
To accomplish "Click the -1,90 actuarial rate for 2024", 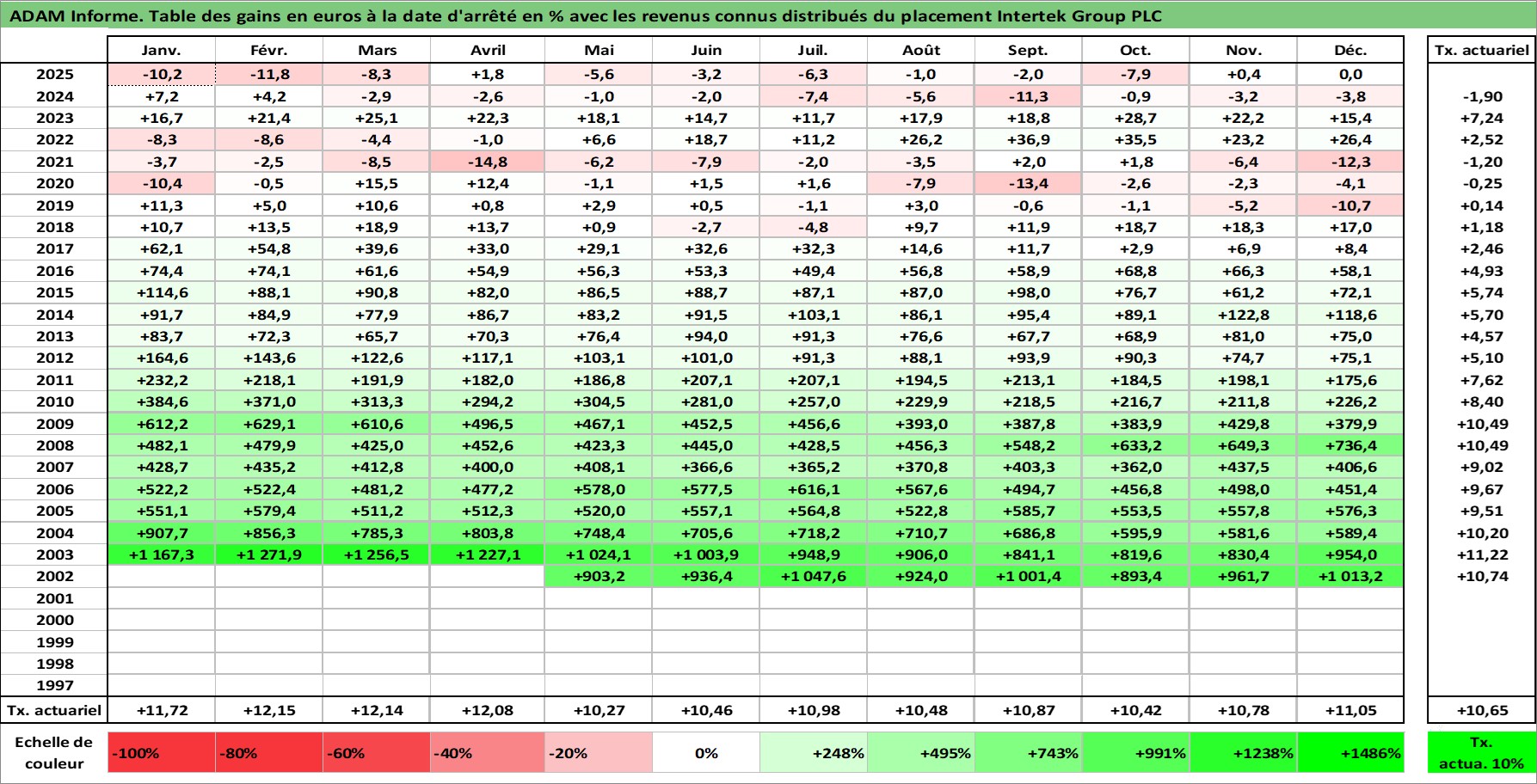I will [x=1481, y=96].
